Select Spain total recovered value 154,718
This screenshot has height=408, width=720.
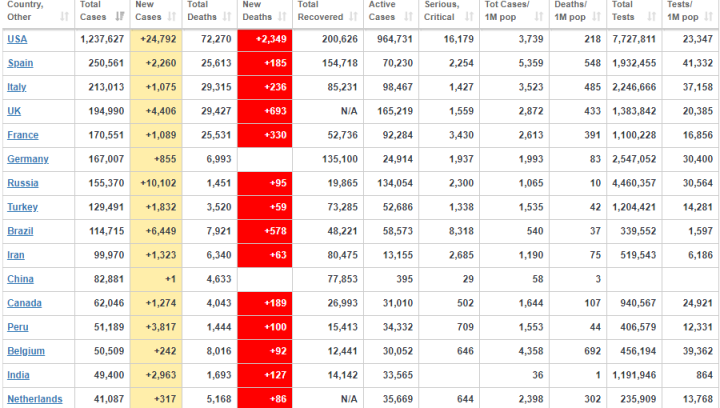(340, 63)
